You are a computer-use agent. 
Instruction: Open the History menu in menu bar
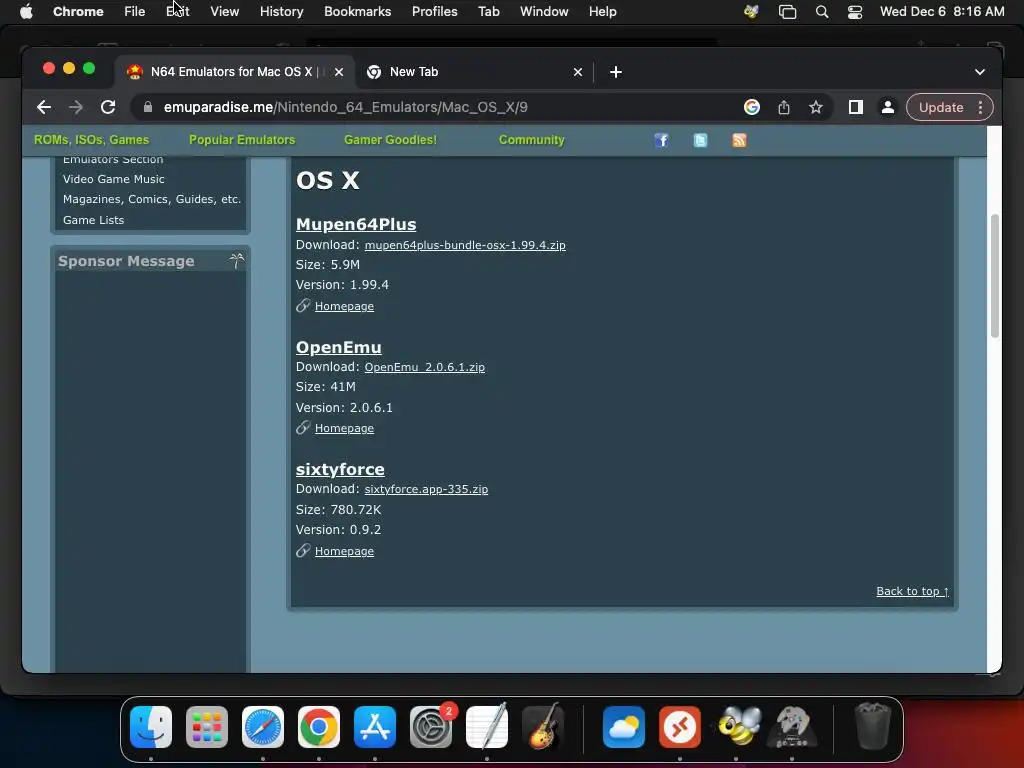pos(281,12)
